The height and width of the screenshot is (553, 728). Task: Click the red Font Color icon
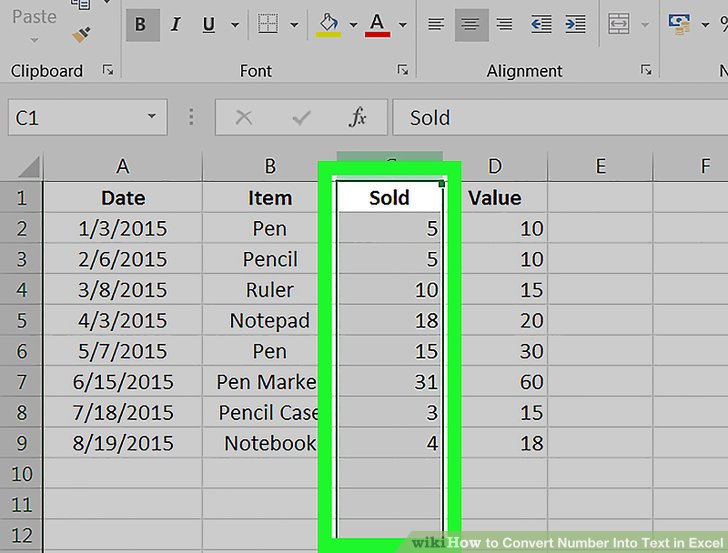[377, 24]
